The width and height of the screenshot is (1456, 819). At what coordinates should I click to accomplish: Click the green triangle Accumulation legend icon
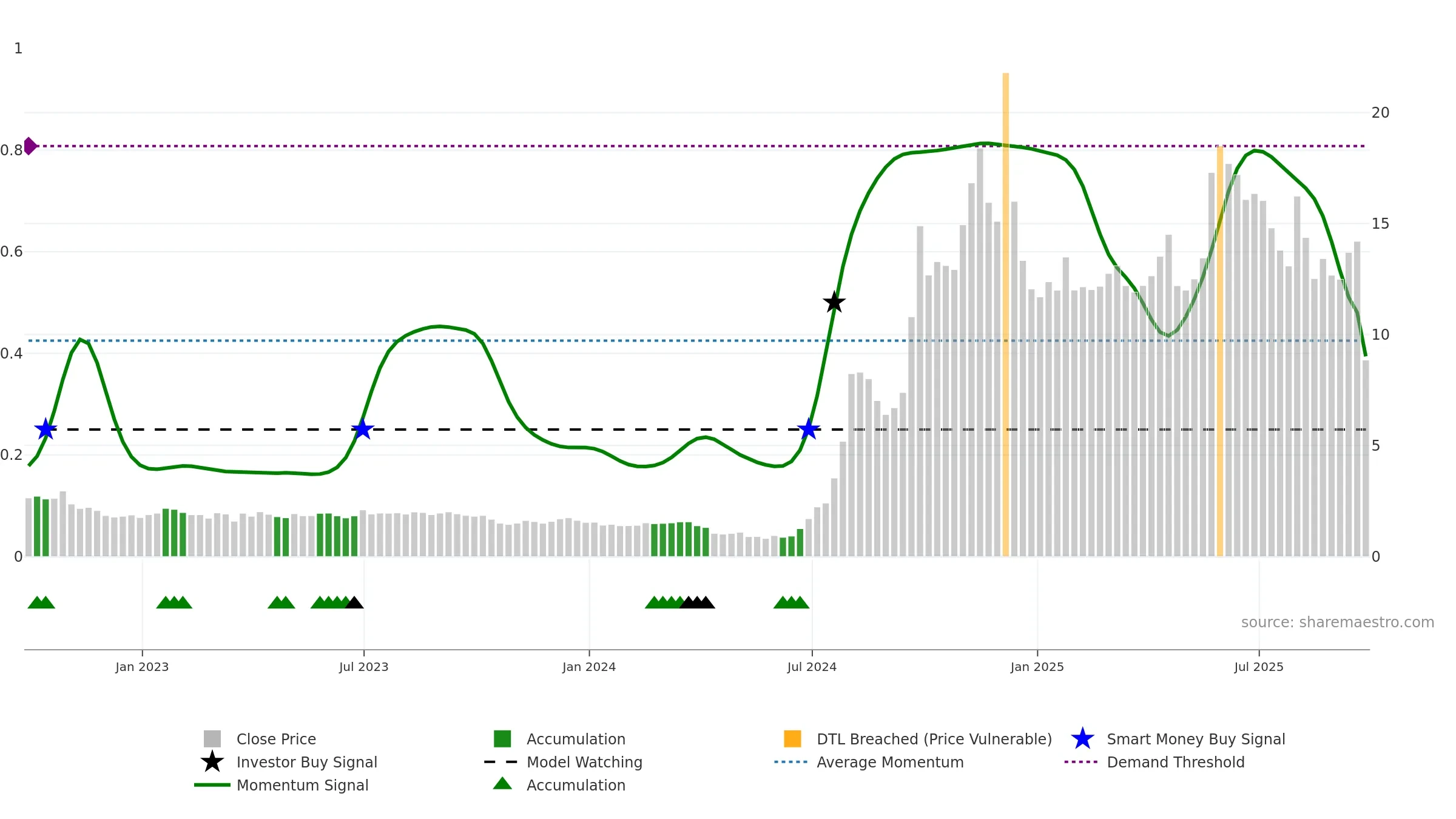[502, 784]
